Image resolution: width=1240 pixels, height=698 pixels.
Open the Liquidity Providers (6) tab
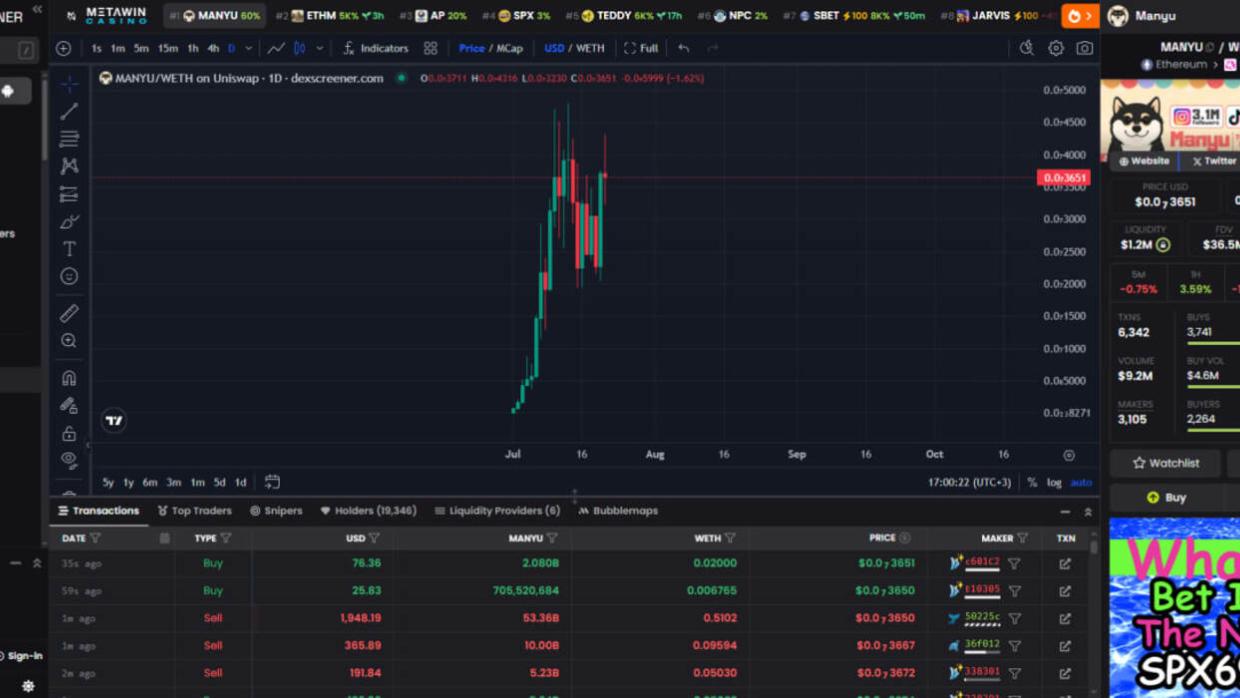(497, 511)
